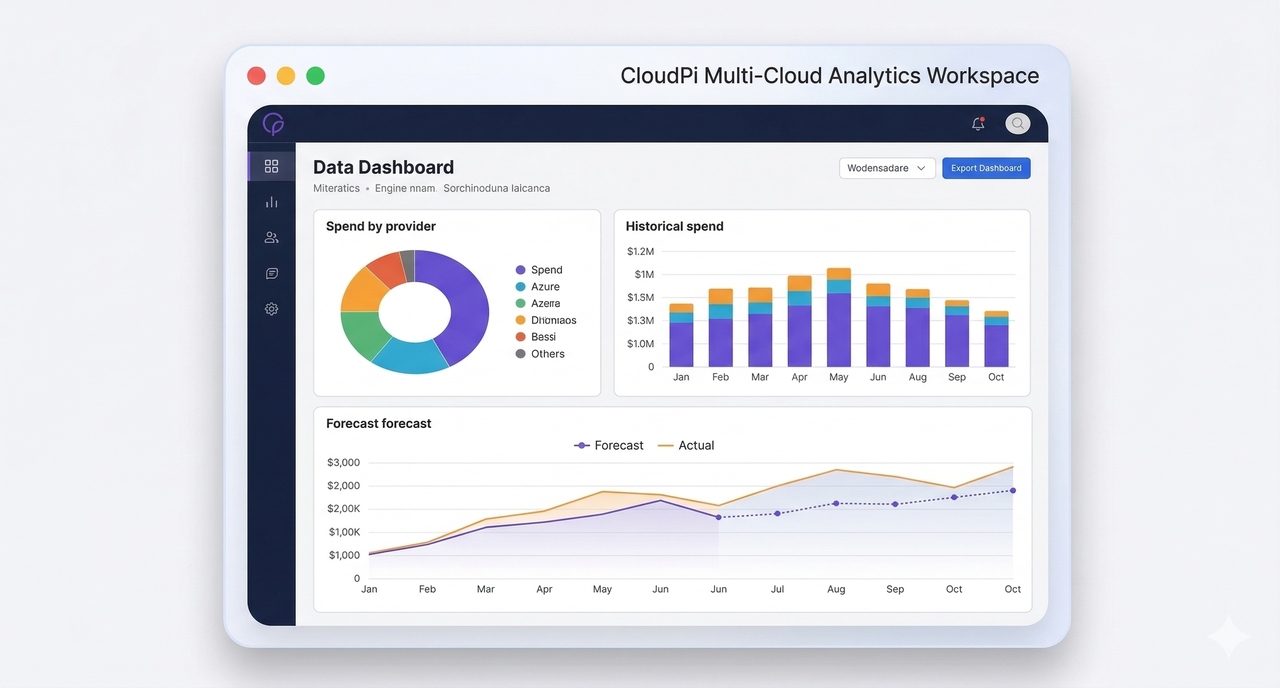Click the Miteratics breadcrumb
This screenshot has height=688, width=1280.
(336, 188)
